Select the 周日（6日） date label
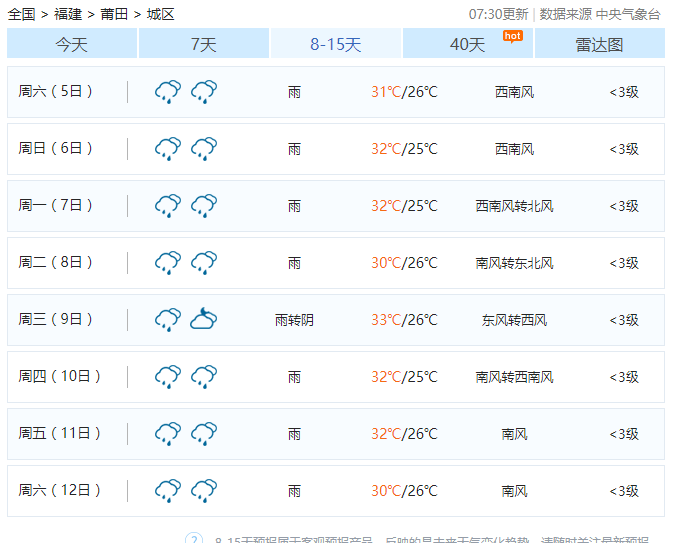This screenshot has height=543, width=674. pyautogui.click(x=55, y=148)
